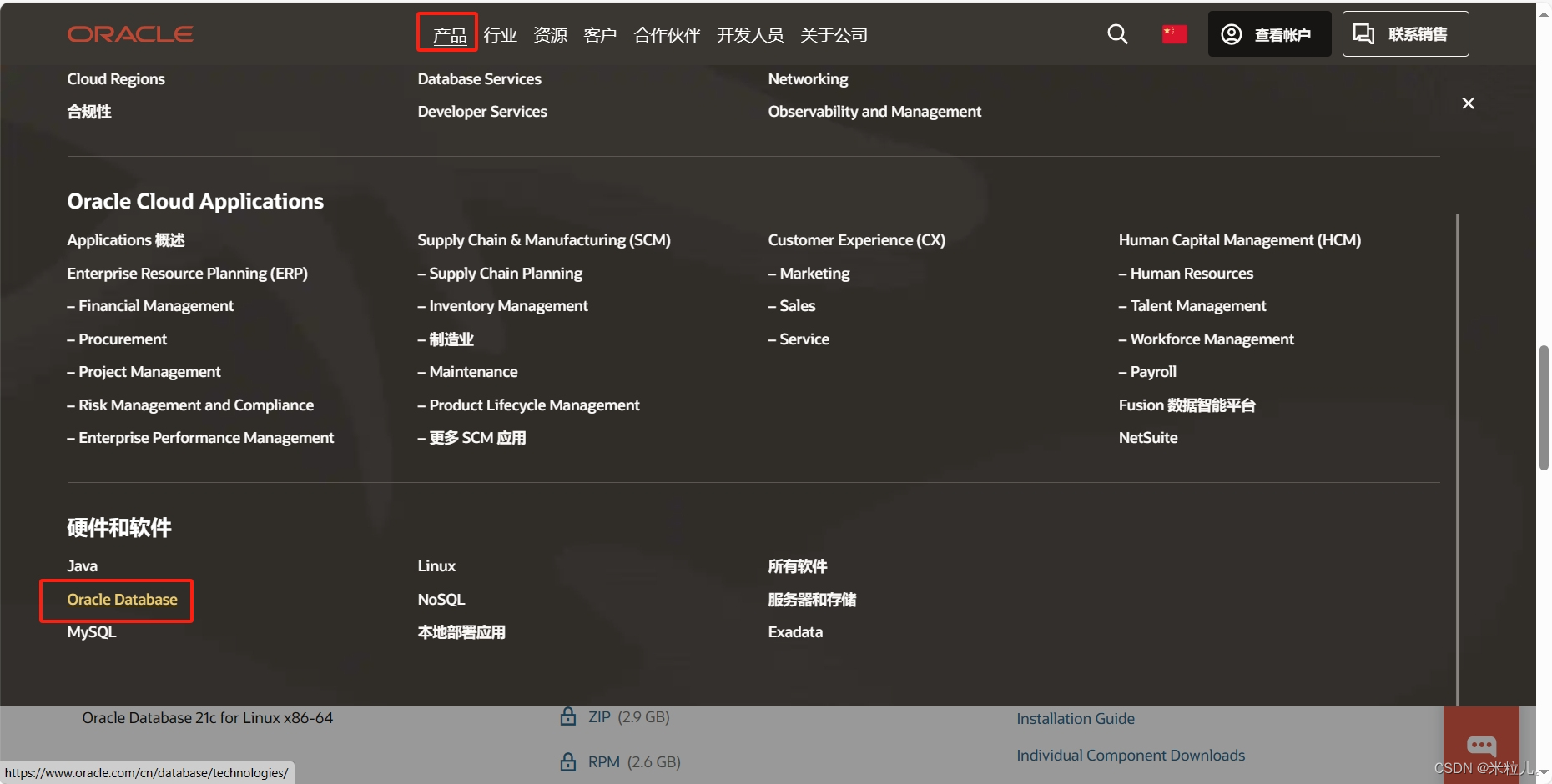Open Customer Experience (CX)
This screenshot has width=1552, height=784.
pyautogui.click(x=856, y=240)
